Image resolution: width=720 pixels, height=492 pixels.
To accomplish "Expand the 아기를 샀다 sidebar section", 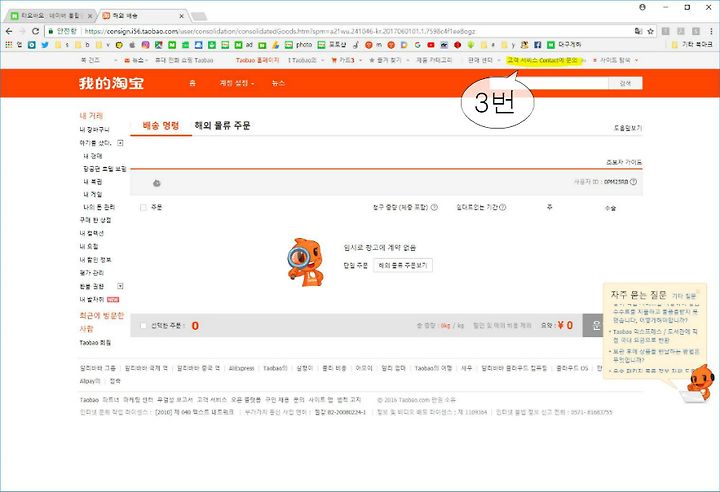I will pos(120,143).
